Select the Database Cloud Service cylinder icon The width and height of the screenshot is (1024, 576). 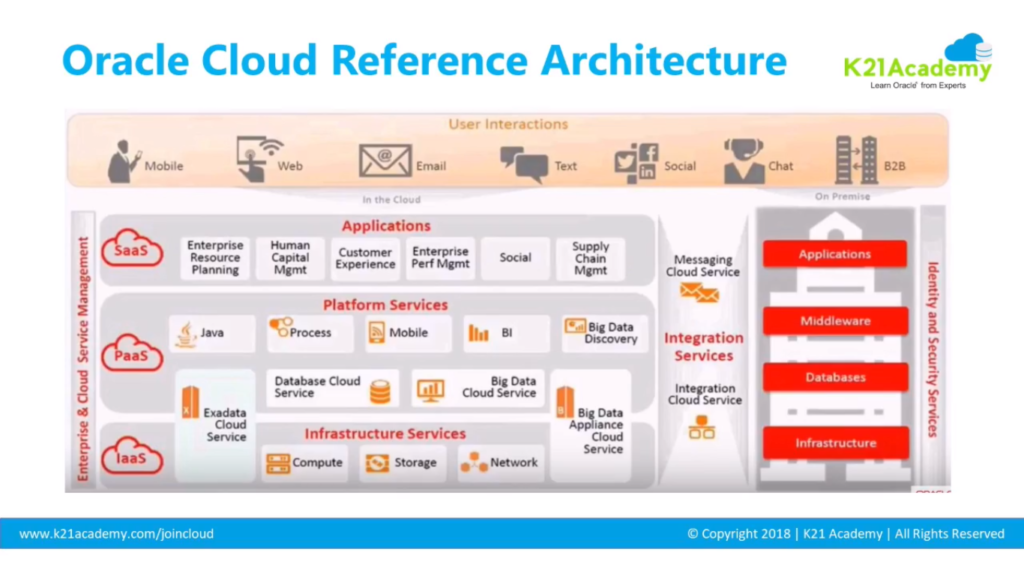coord(380,391)
